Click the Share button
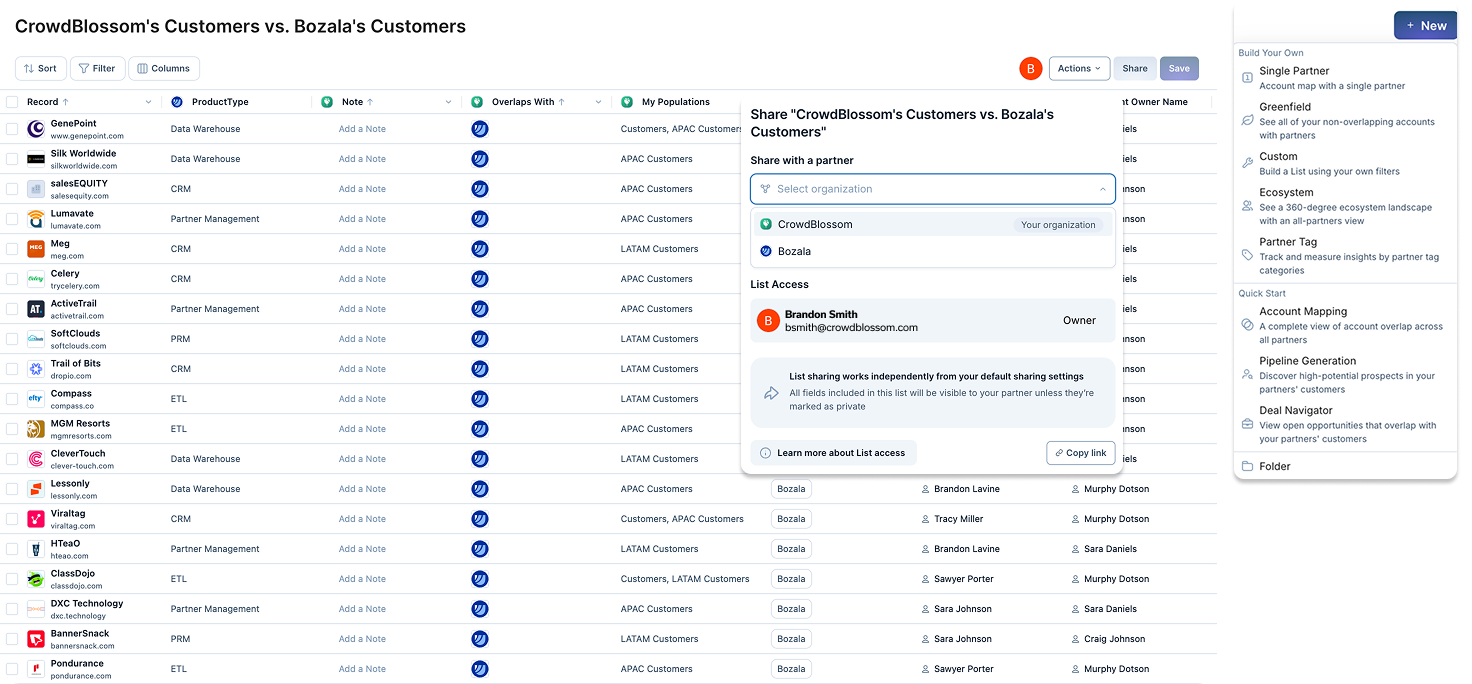 coord(1135,69)
